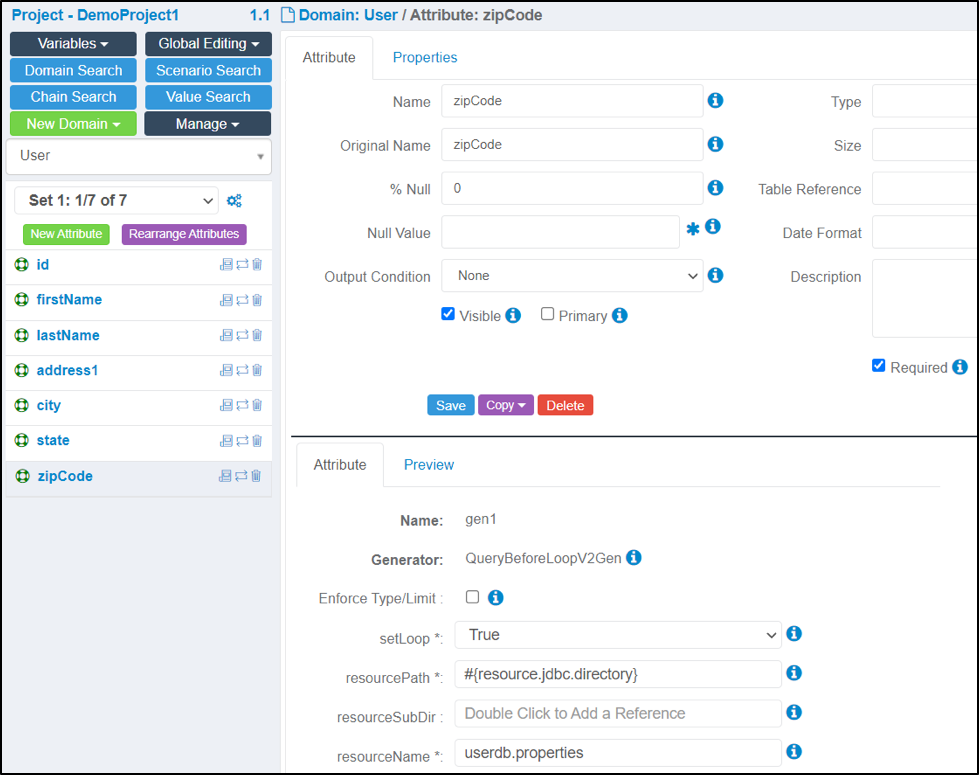
Task: Select the lastName attribute link
Action: (x=68, y=335)
